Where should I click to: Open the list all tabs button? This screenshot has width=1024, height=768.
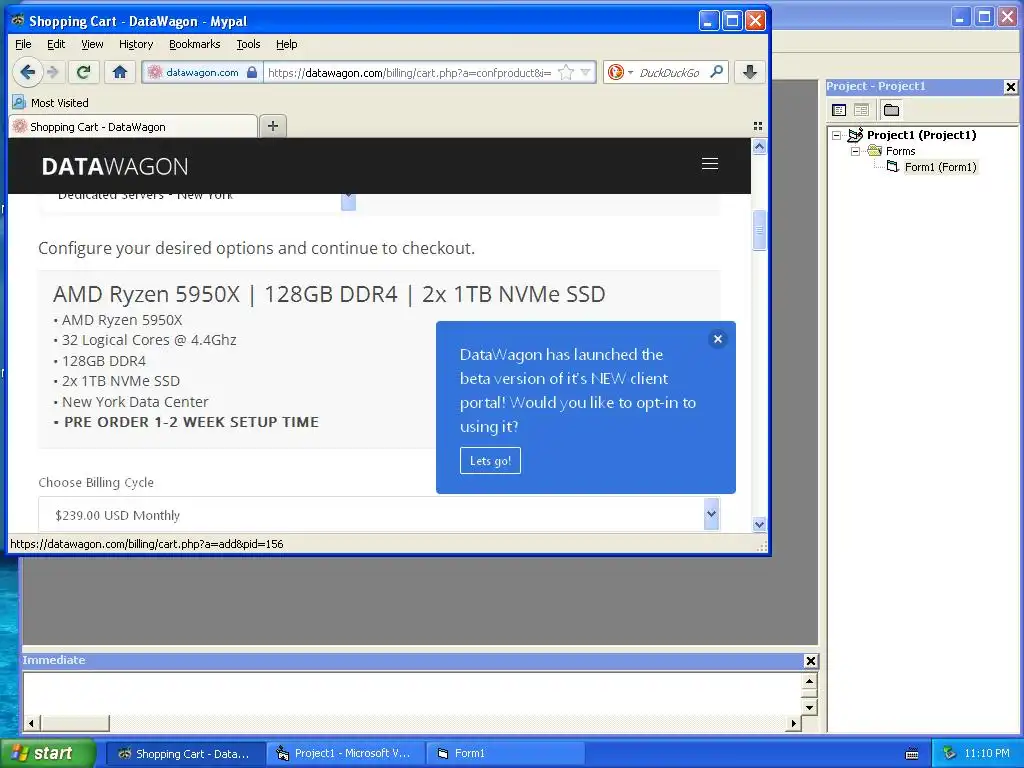(x=758, y=126)
